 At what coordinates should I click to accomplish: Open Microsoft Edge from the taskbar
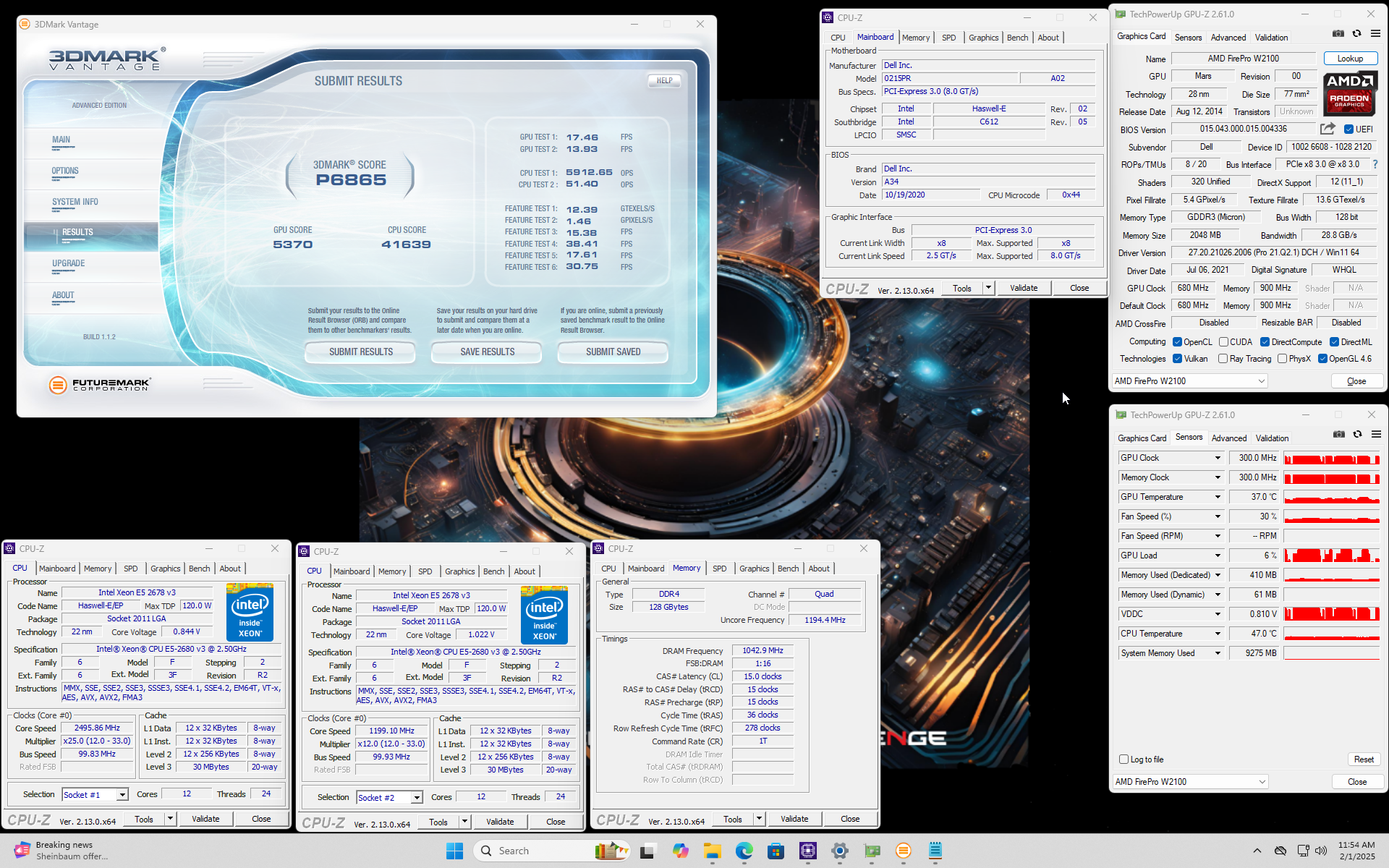tap(744, 851)
